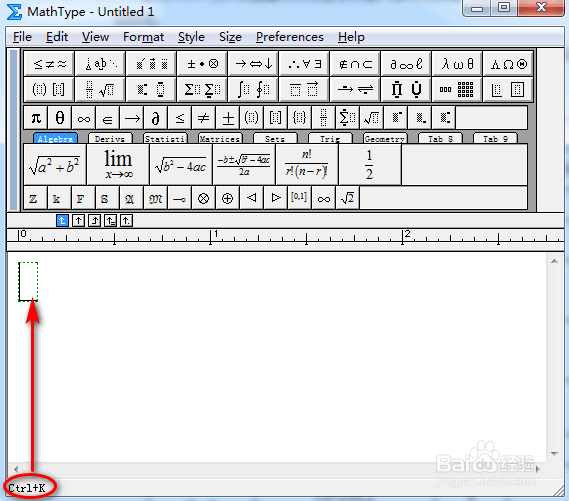Switch to the Algebra tab
Viewport: 569px width, 501px height.
point(55,139)
